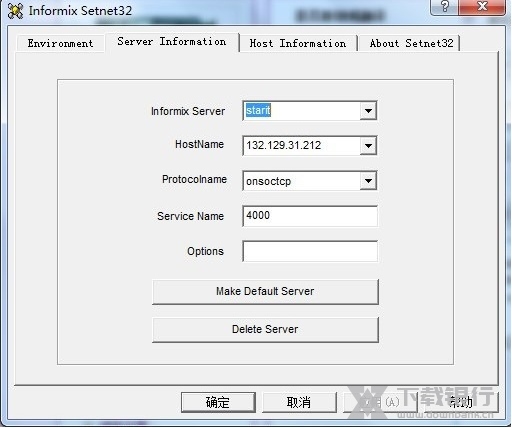
Task: Open the About Setnet32 tab
Action: click(x=411, y=43)
